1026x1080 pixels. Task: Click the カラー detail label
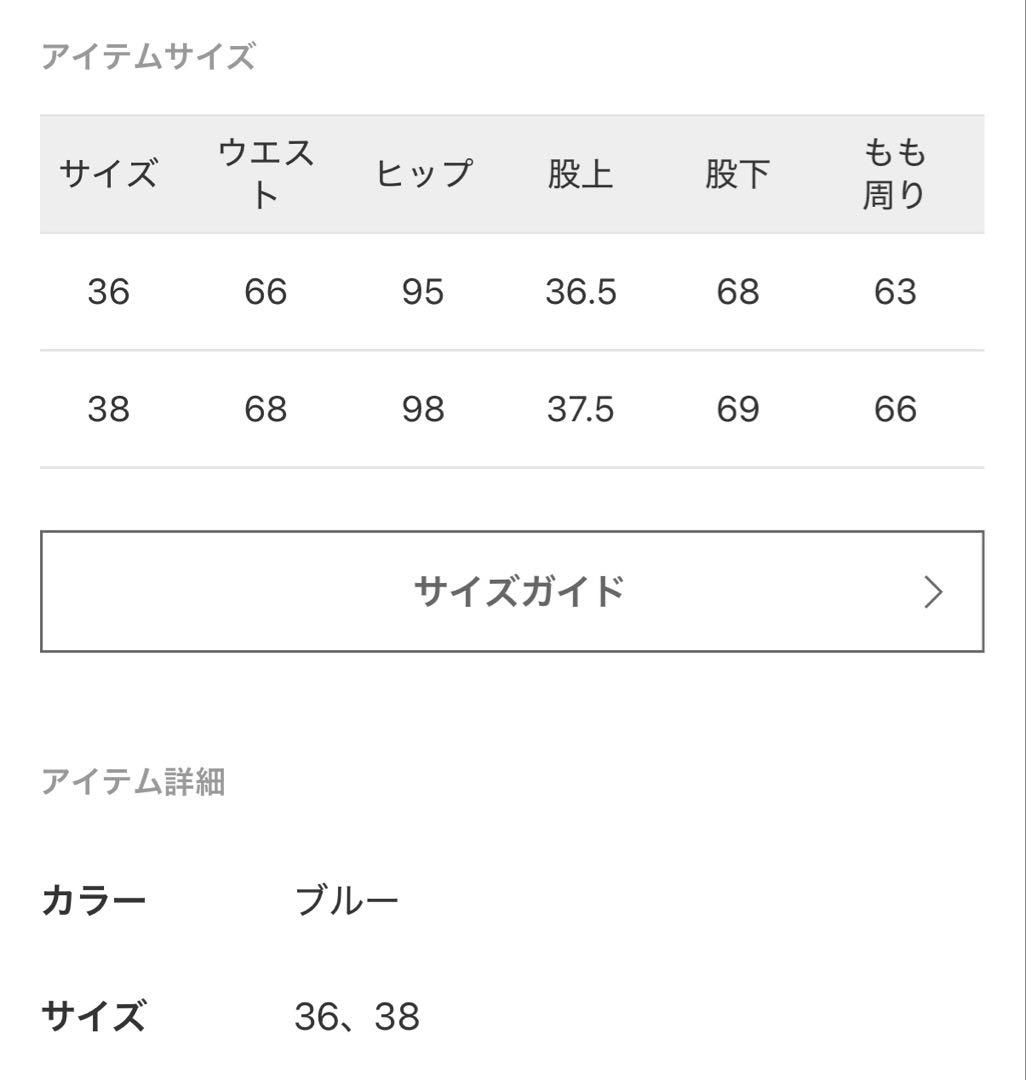tap(94, 899)
